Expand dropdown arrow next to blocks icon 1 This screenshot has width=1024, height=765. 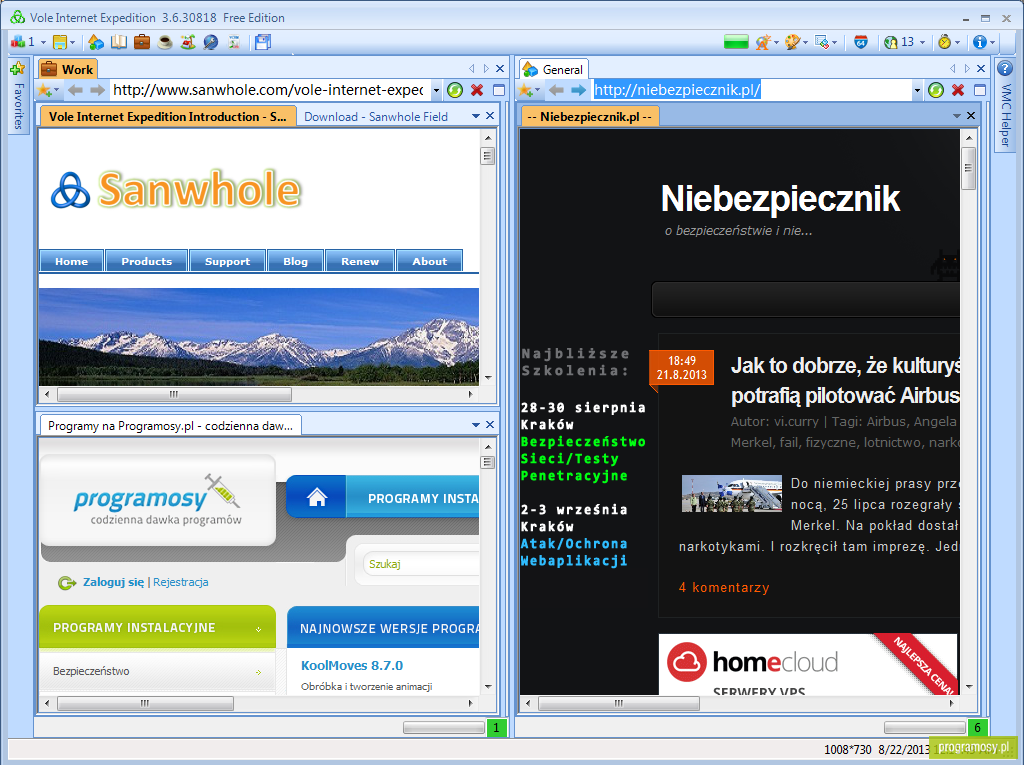[43, 43]
